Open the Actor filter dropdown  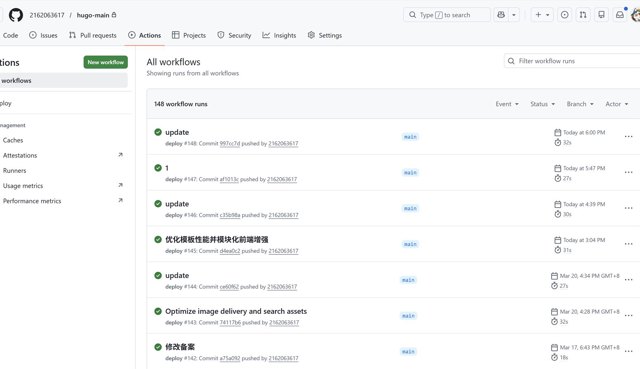617,104
